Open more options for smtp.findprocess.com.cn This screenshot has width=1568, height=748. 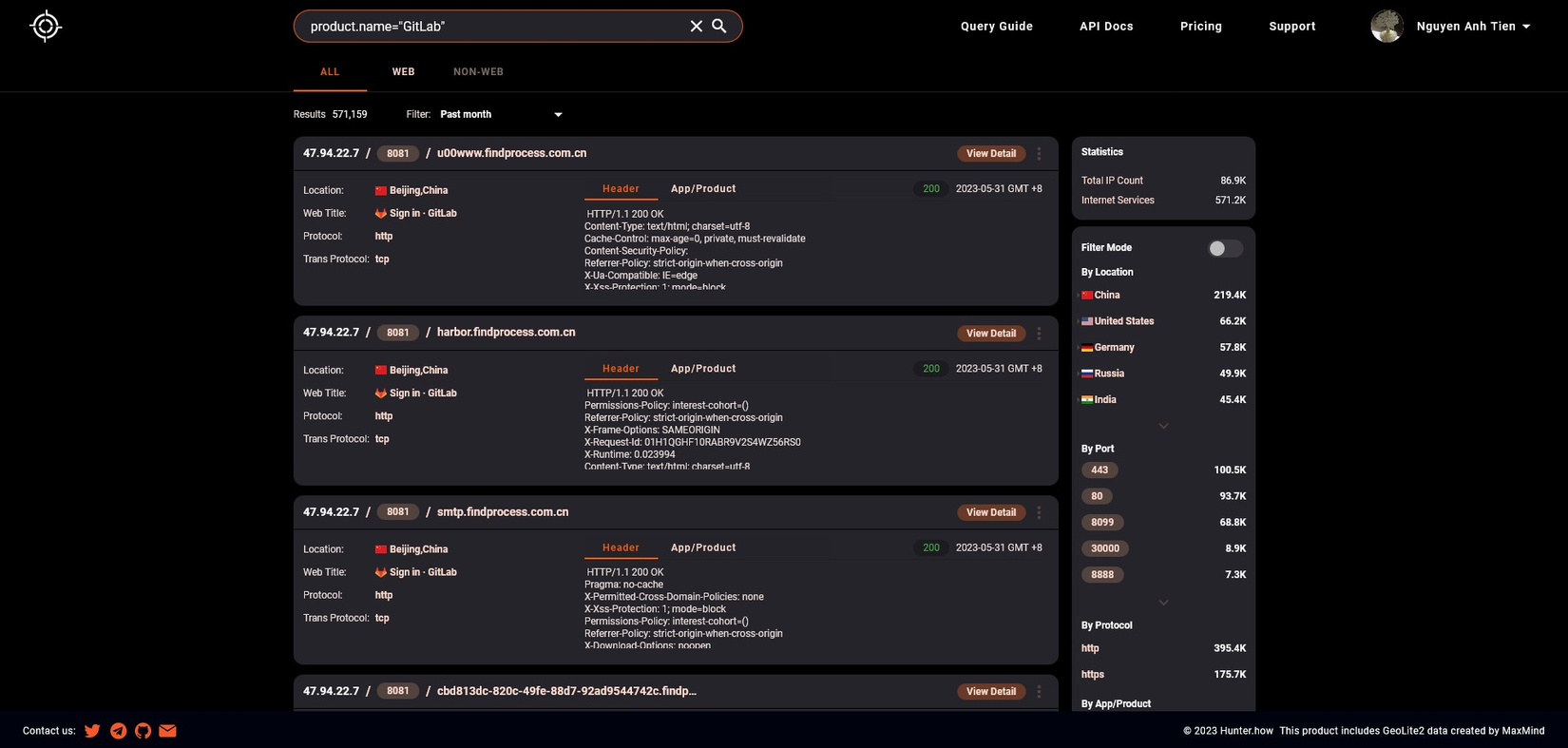point(1039,512)
